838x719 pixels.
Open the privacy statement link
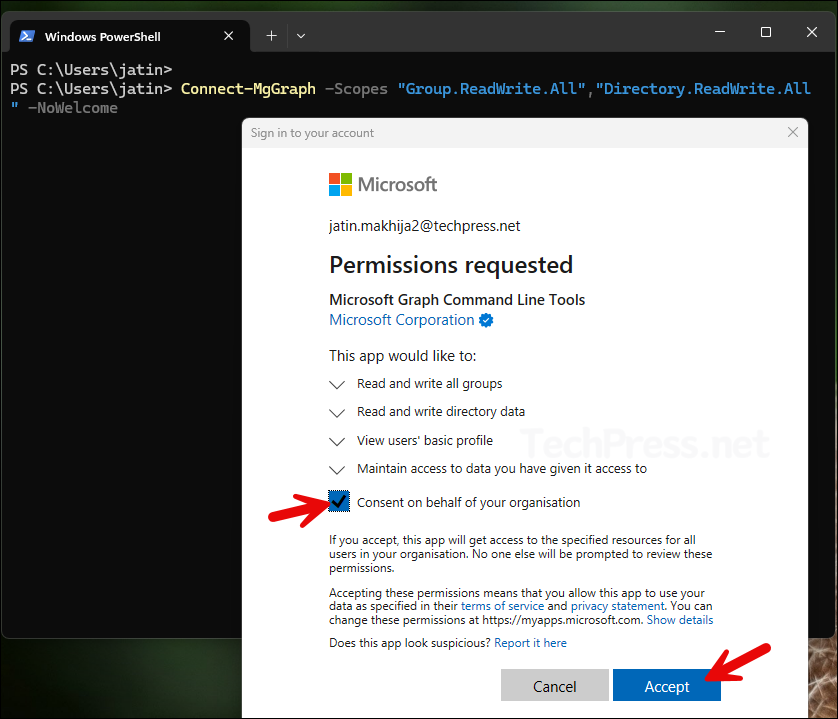click(x=617, y=606)
